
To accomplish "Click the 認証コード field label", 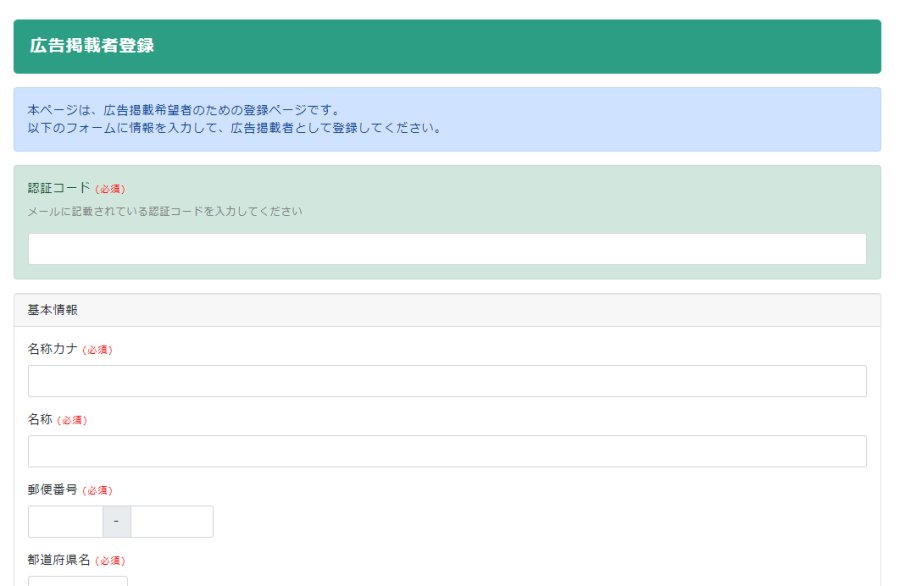I will click(59, 188).
